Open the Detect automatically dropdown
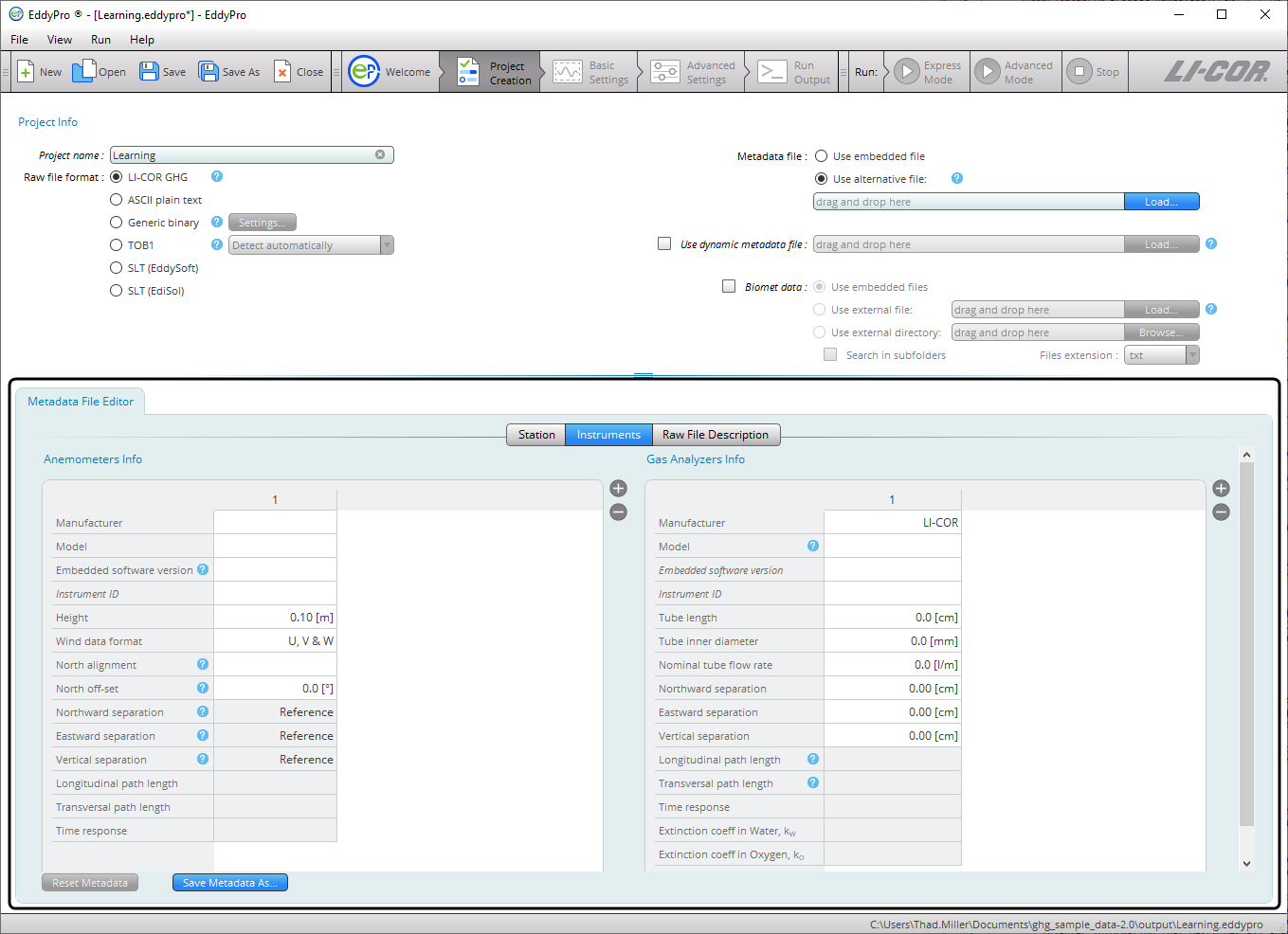Image resolution: width=1288 pixels, height=934 pixels. click(311, 245)
